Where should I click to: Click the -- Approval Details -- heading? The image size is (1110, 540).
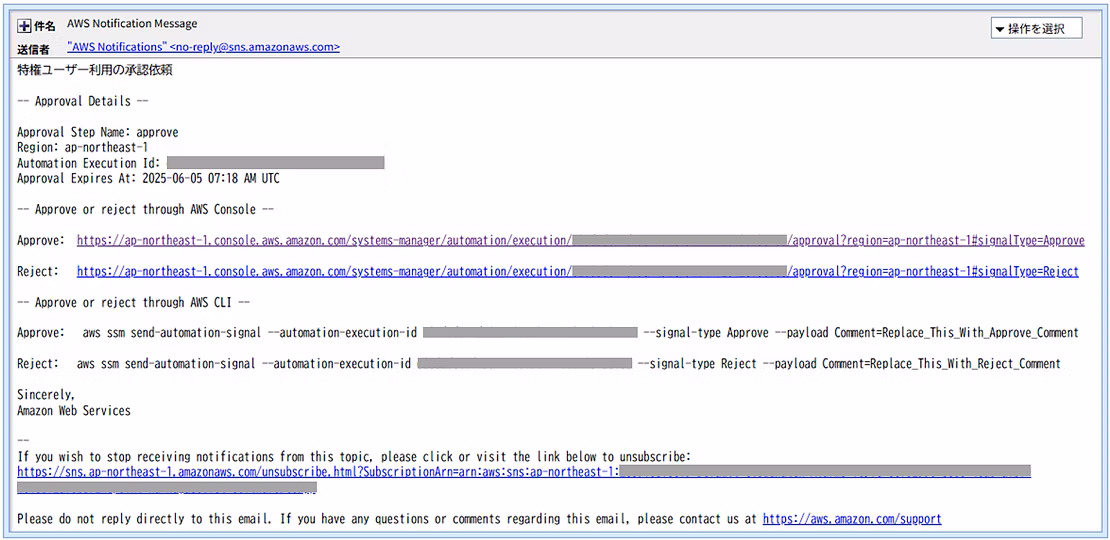coord(83,101)
